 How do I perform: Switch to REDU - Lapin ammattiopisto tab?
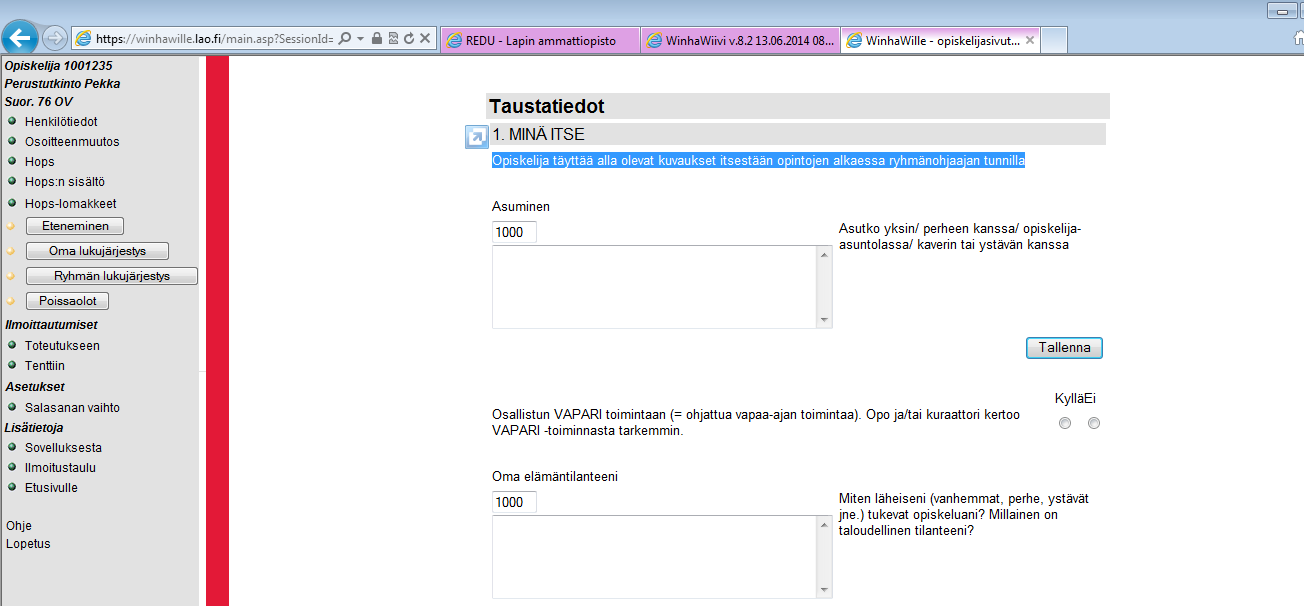coord(540,41)
